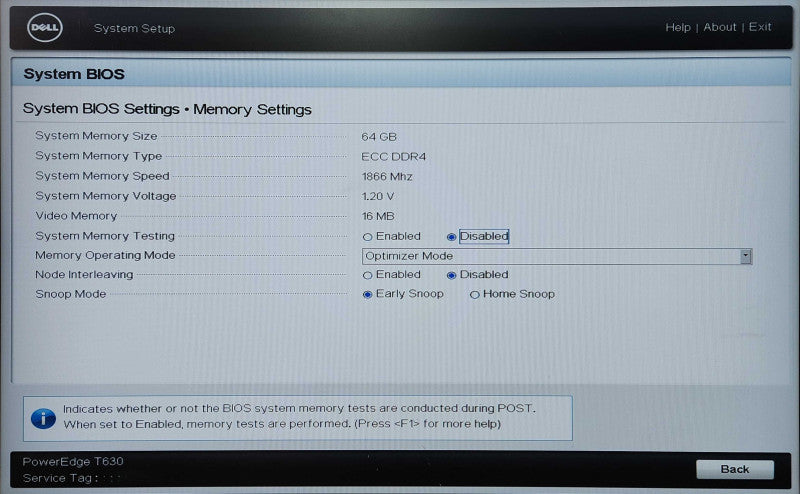This screenshot has width=800, height=494.
Task: Click the Service Tag text
Action: click(60, 478)
